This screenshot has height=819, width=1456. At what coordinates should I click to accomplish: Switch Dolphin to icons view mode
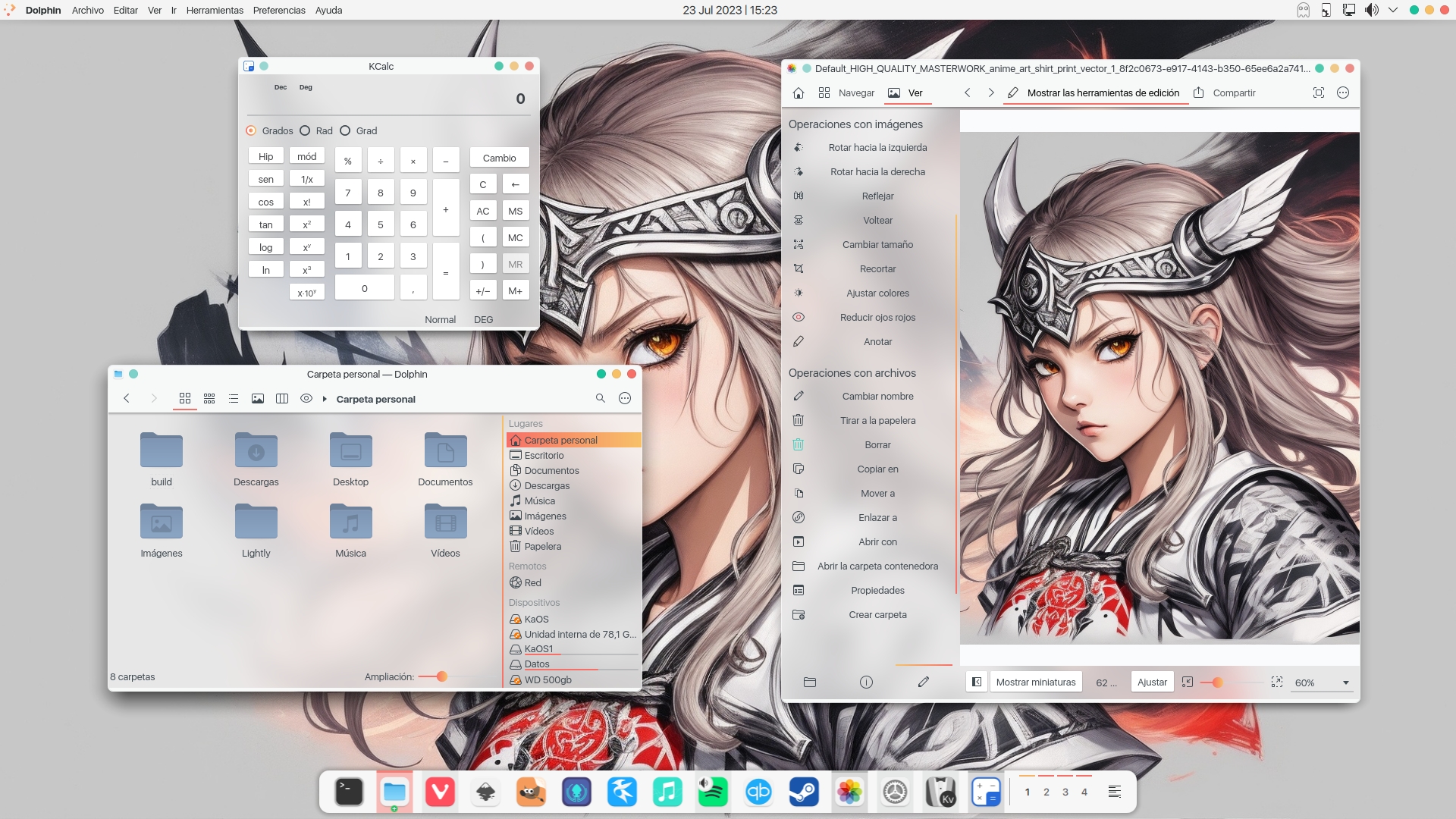coord(185,398)
